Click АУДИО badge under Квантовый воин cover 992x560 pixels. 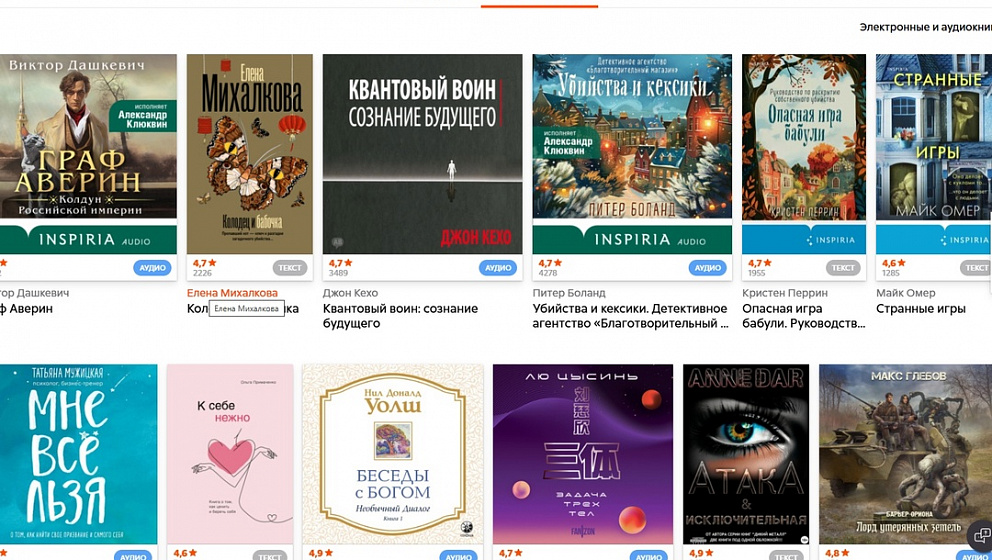point(498,268)
